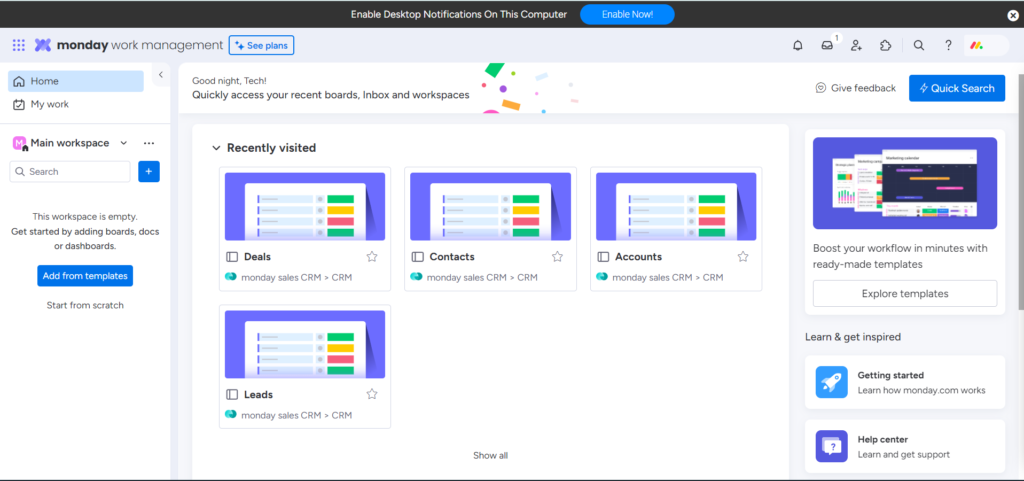
Task: Open the product switcher grid icon
Action: 19,45
